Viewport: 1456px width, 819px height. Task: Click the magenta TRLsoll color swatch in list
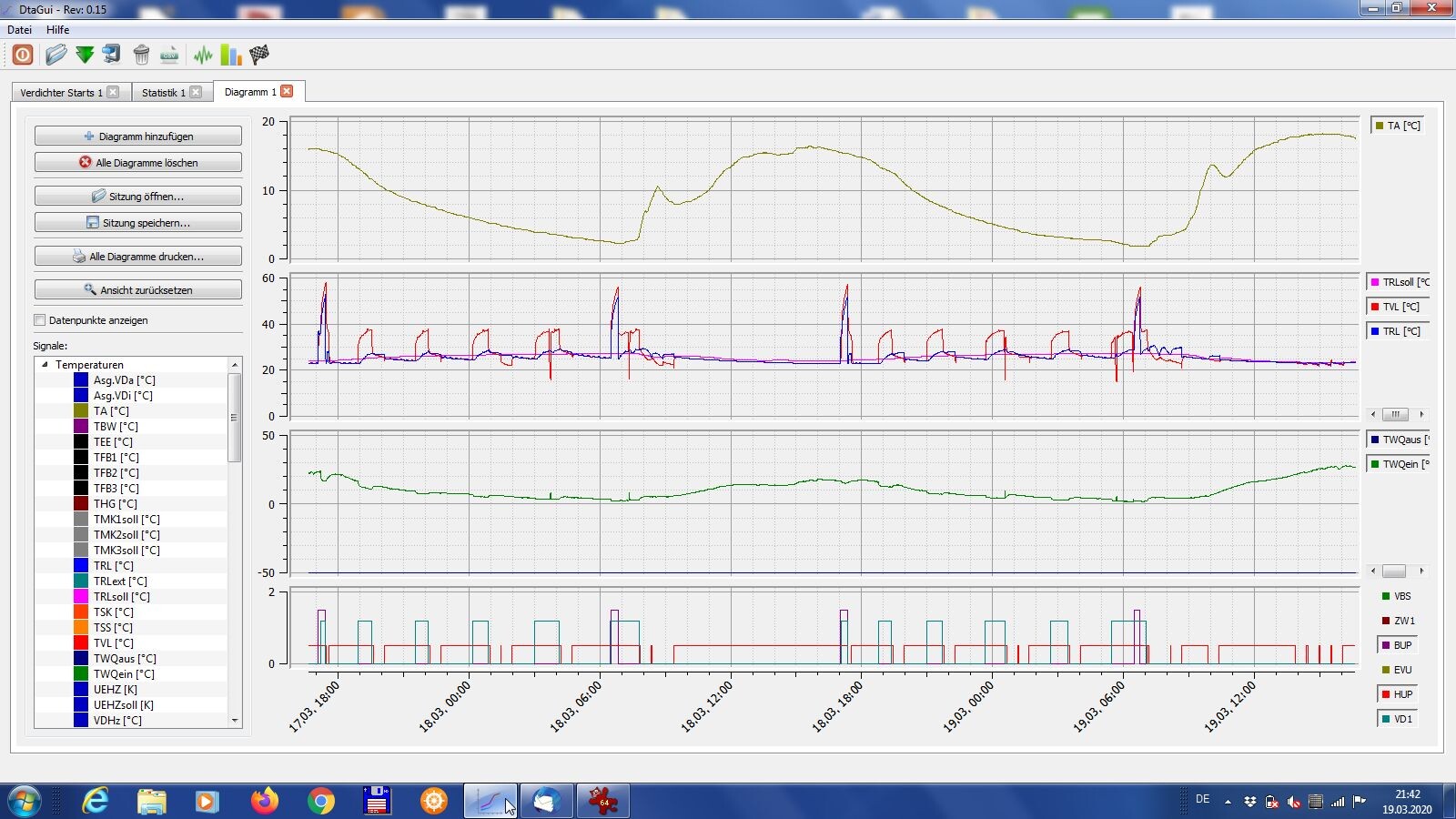(x=81, y=597)
